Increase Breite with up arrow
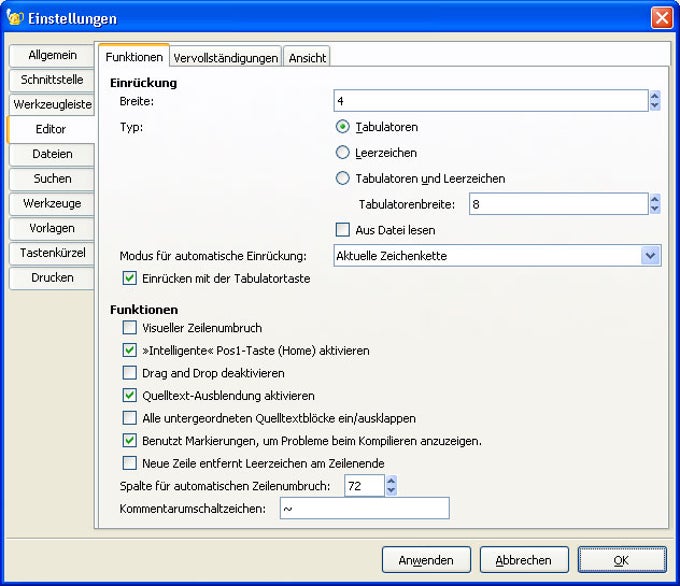This screenshot has width=680, height=586. coord(655,95)
